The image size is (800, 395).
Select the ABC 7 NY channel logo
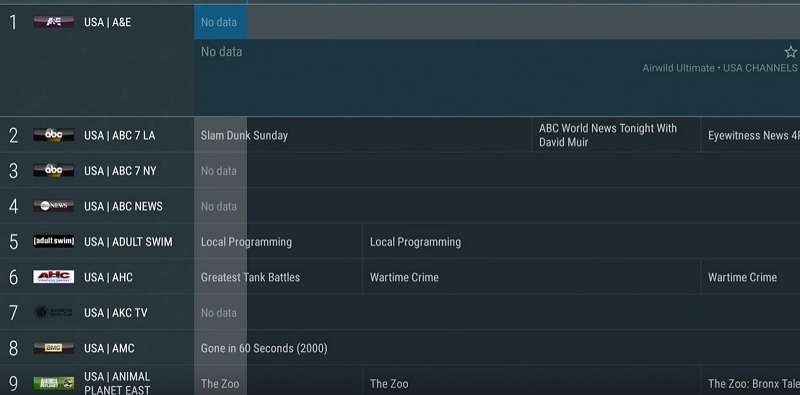click(x=54, y=170)
